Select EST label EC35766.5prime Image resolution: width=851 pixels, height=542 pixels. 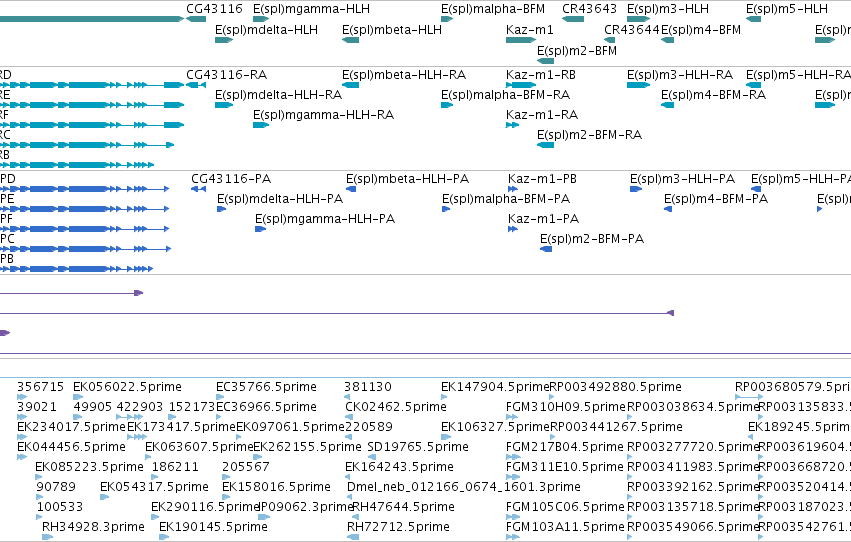tap(266, 387)
